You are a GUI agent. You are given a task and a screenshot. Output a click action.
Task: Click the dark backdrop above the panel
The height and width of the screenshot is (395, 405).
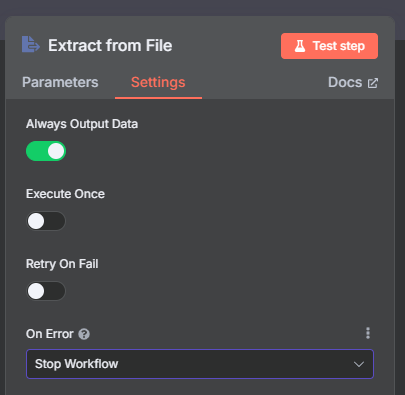pyautogui.click(x=202, y=7)
